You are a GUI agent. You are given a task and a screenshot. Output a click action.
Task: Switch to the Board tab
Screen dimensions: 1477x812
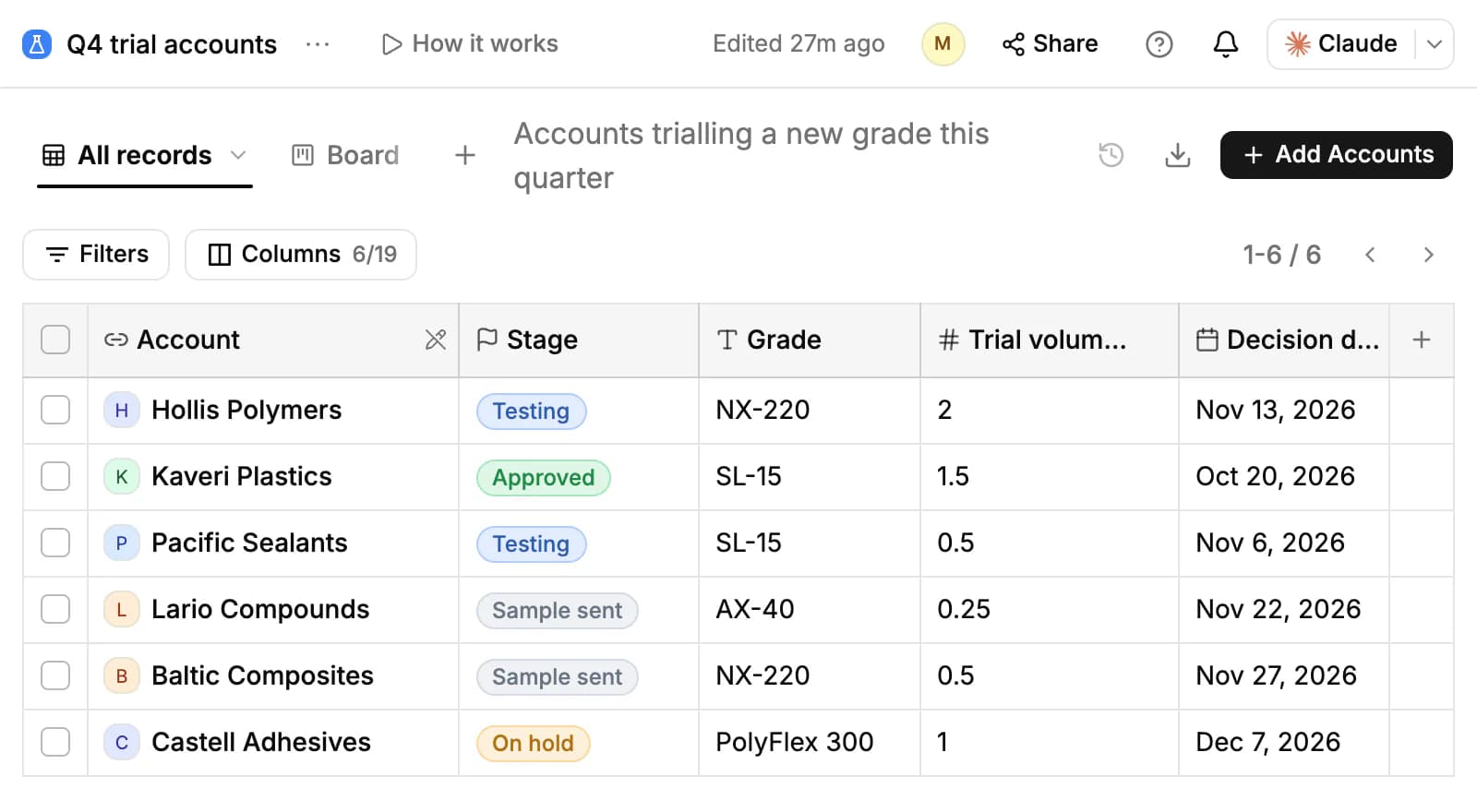pyautogui.click(x=345, y=155)
